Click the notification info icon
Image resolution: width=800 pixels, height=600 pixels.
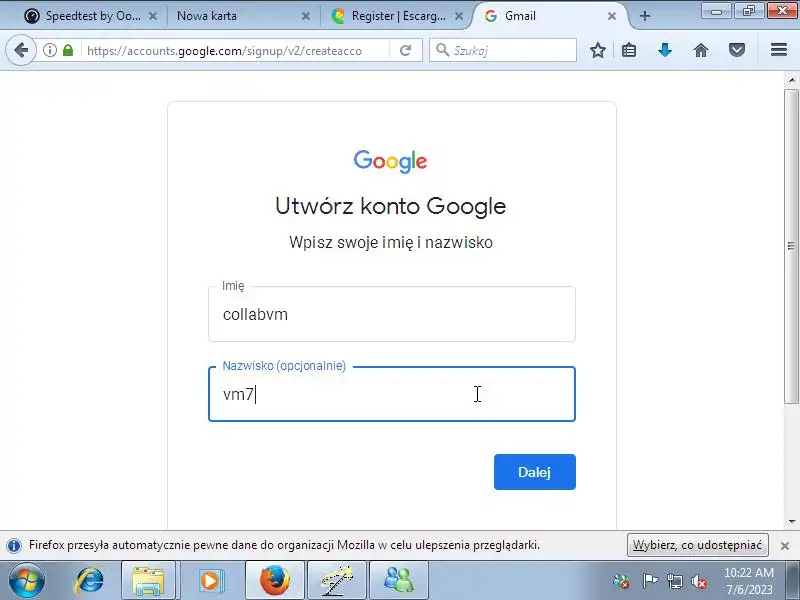[14, 545]
